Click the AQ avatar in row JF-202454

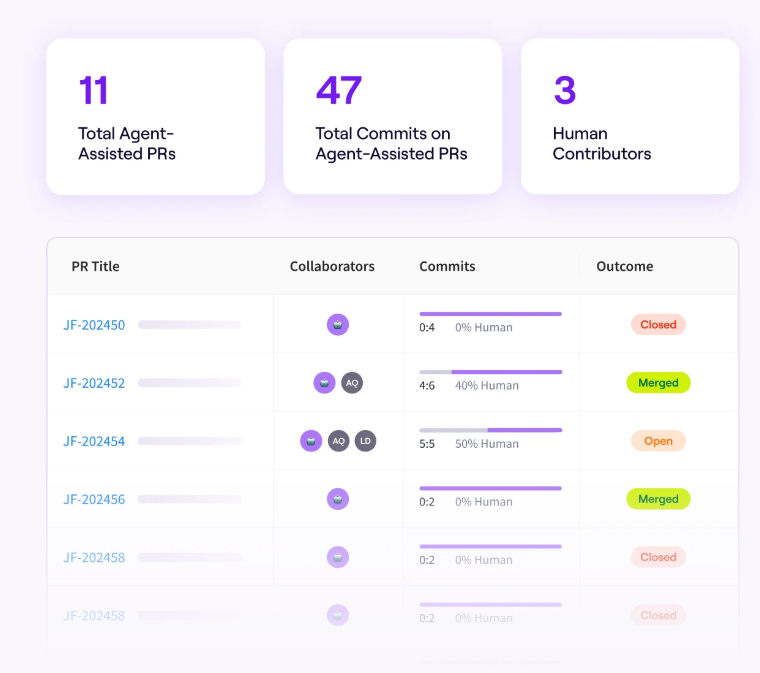click(338, 441)
